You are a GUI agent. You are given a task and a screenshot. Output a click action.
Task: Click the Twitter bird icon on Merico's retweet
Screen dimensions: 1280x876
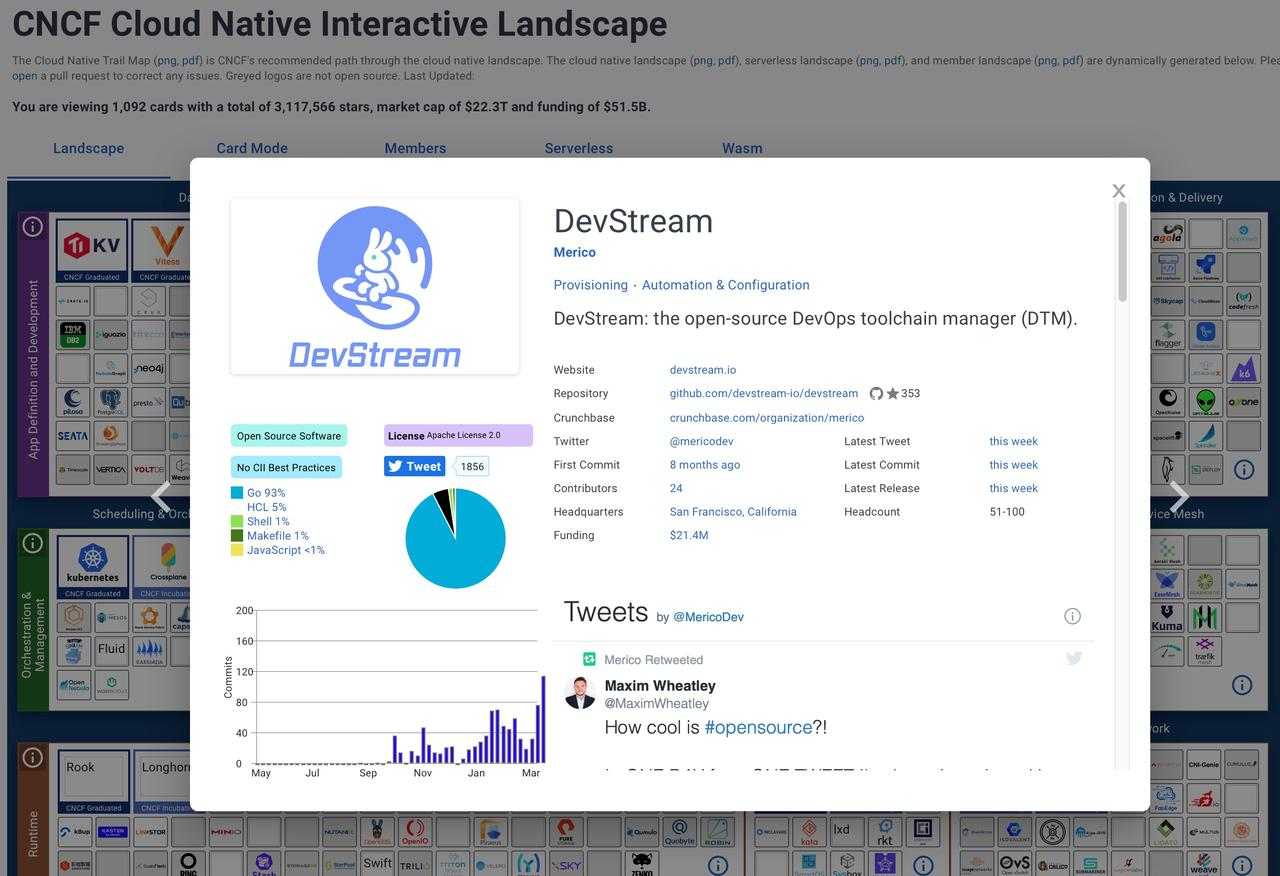point(1074,658)
